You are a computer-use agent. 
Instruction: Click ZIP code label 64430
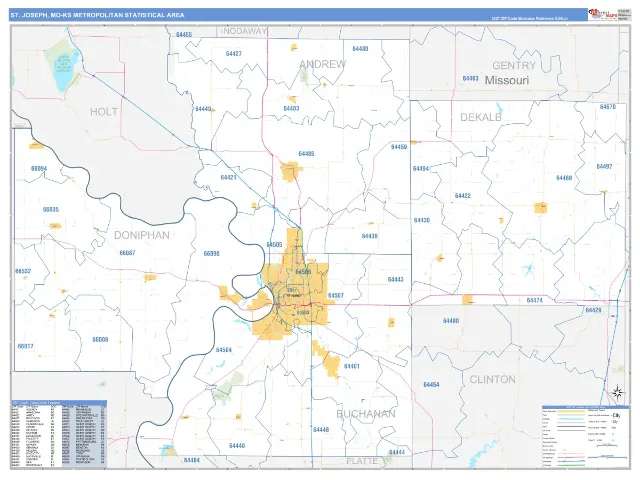point(422,220)
